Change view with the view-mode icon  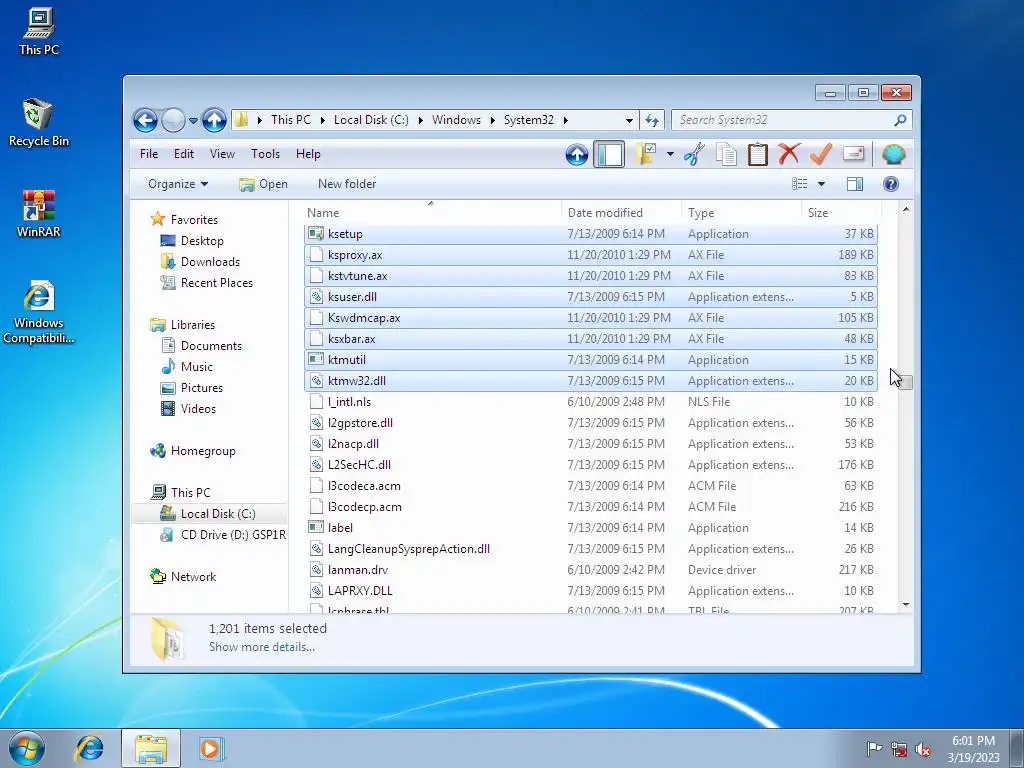(x=800, y=184)
